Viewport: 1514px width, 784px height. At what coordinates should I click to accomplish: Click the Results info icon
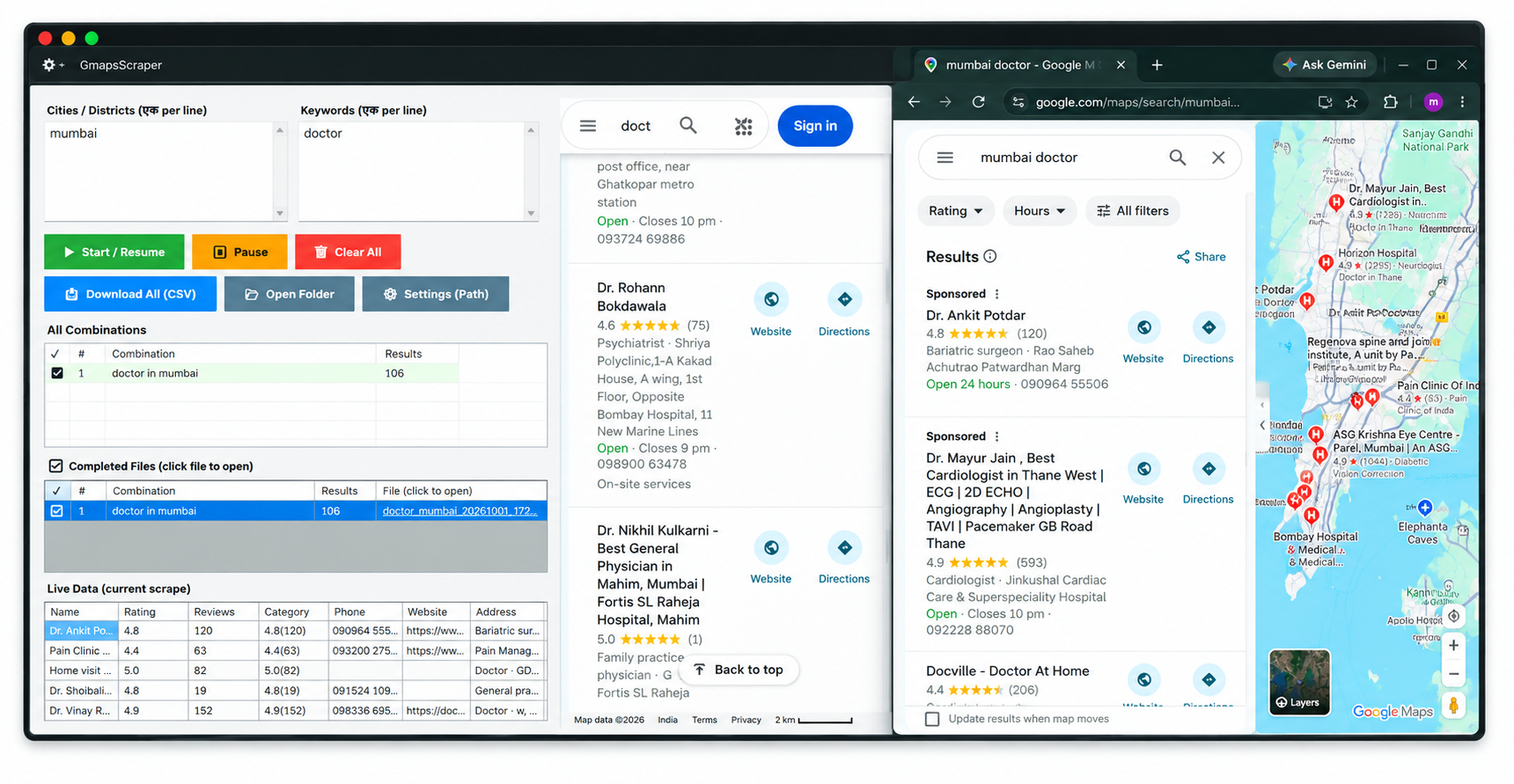click(x=990, y=256)
